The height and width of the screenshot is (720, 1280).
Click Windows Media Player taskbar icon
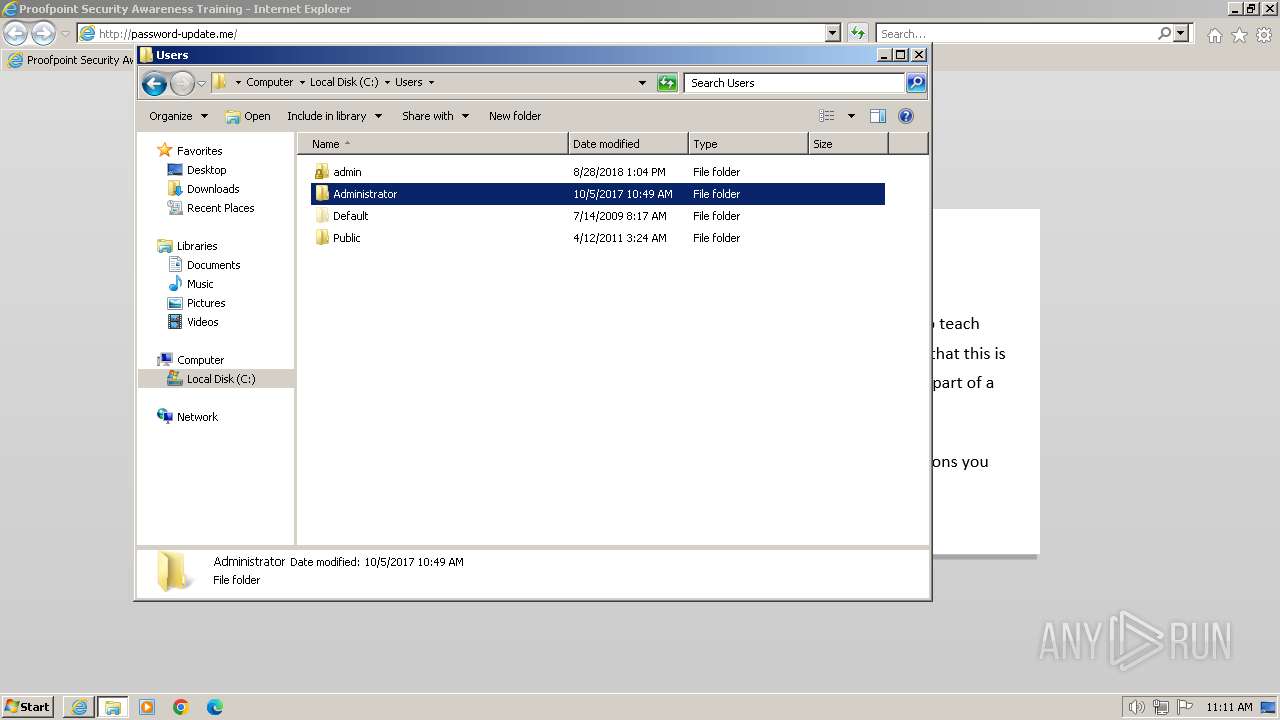(147, 707)
